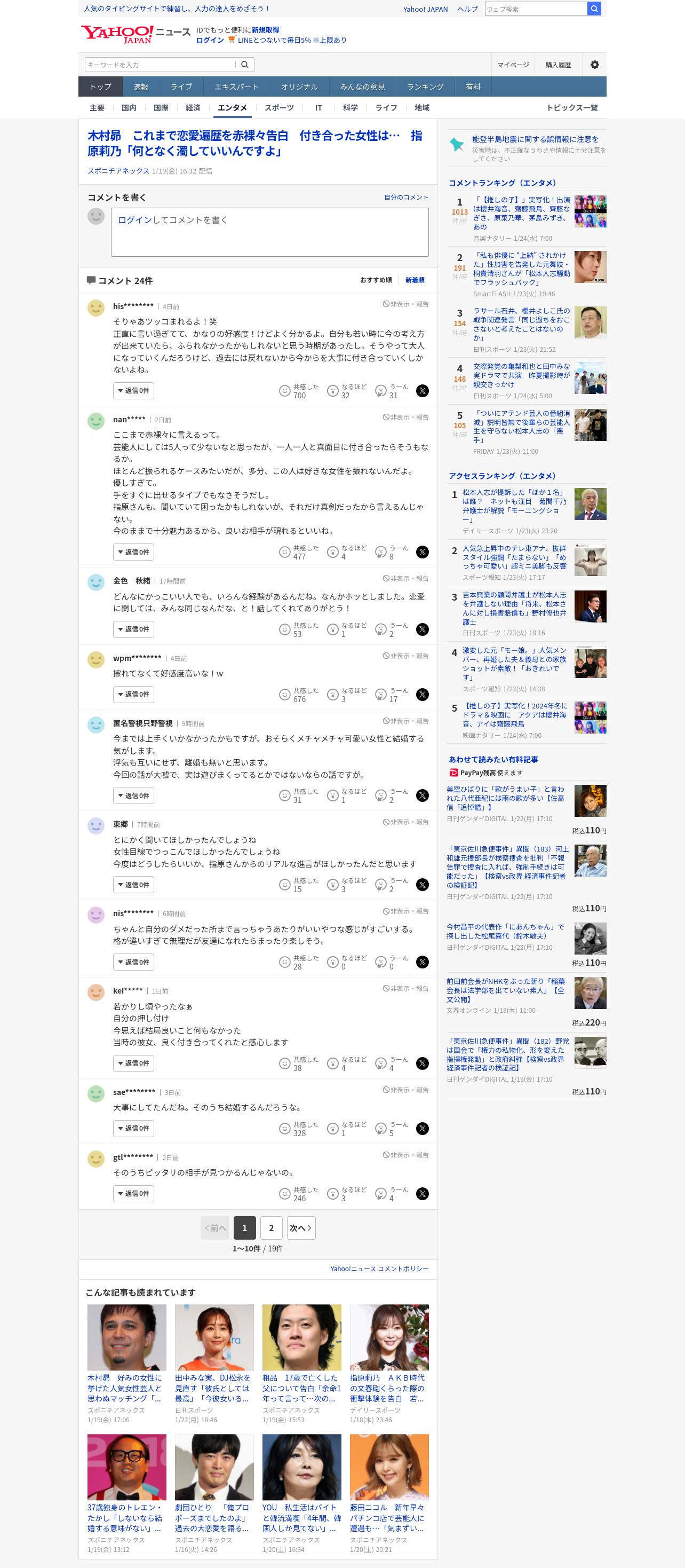Click なるほど icon on 東郷 comment
This screenshot has width=685, height=1568.
(x=333, y=885)
